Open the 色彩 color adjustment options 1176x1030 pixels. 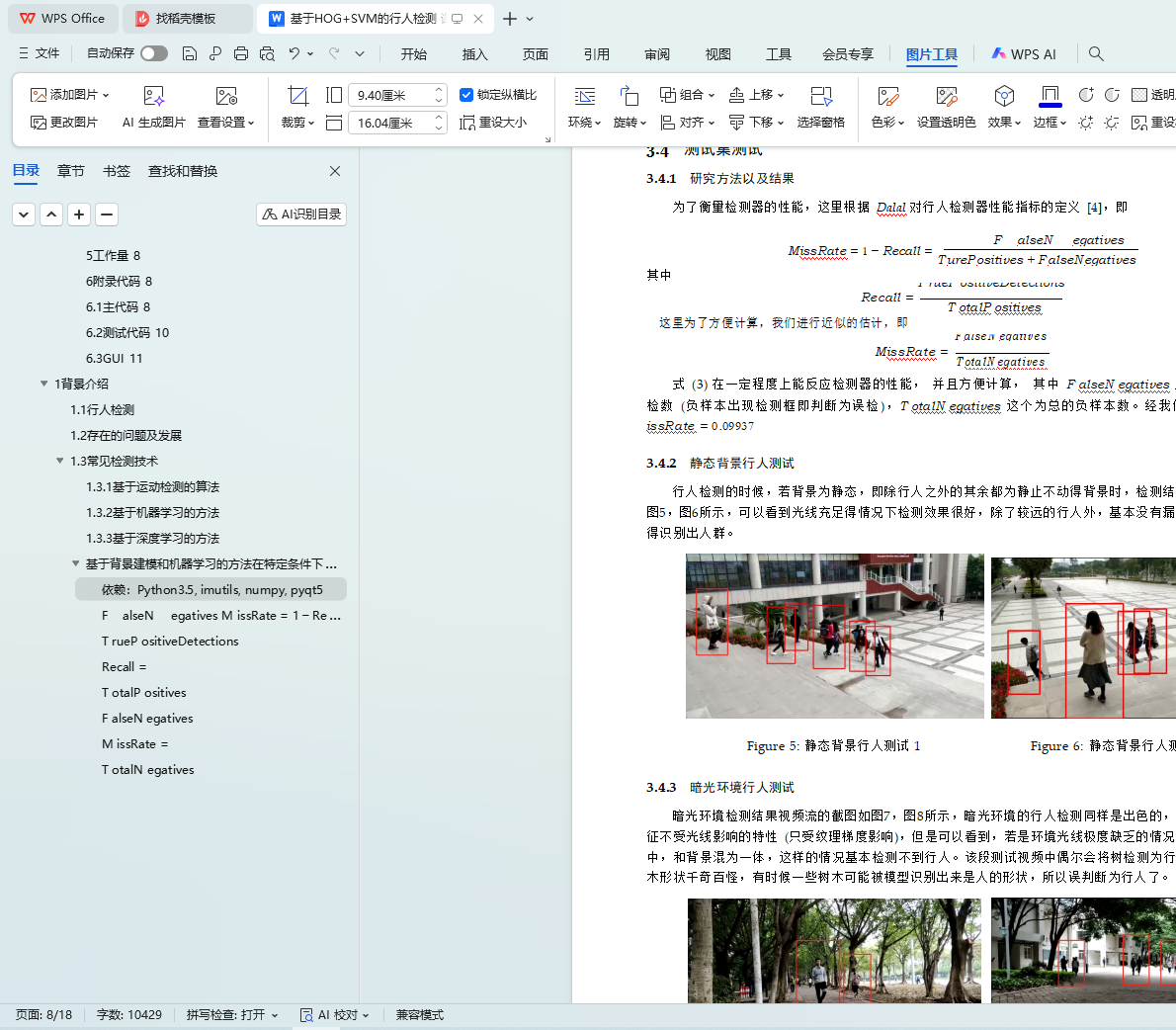[887, 123]
